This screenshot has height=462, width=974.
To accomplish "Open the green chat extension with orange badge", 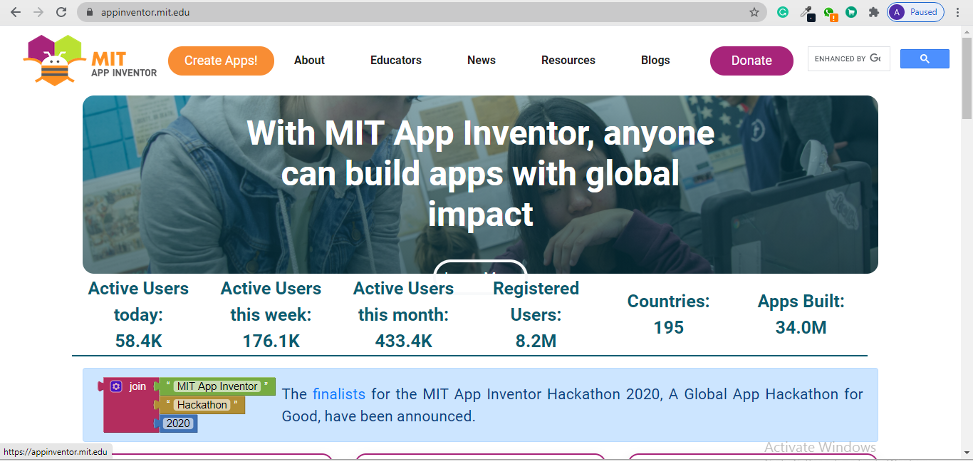I will click(830, 13).
